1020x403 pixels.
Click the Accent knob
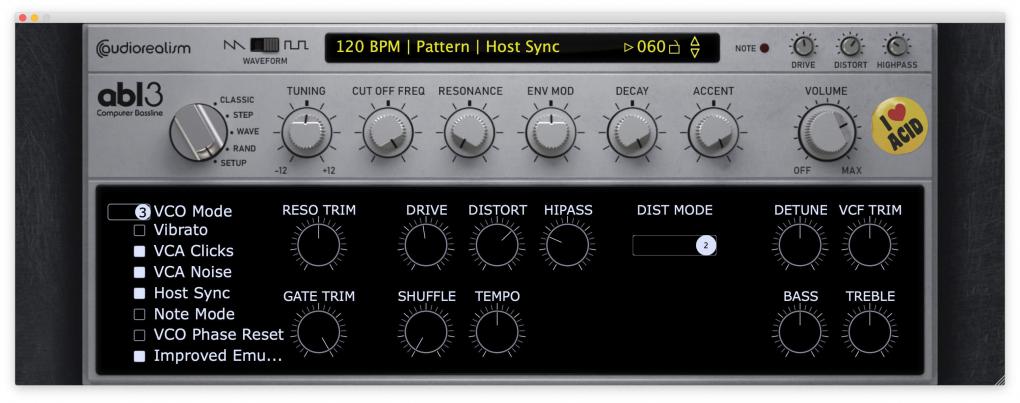[x=713, y=133]
